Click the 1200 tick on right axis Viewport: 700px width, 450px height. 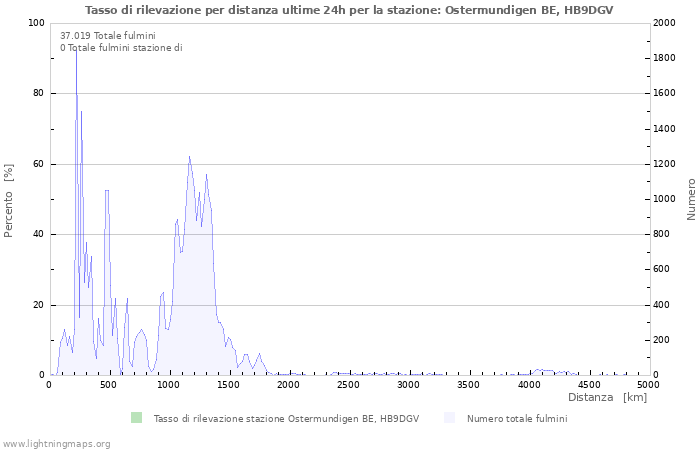point(665,164)
